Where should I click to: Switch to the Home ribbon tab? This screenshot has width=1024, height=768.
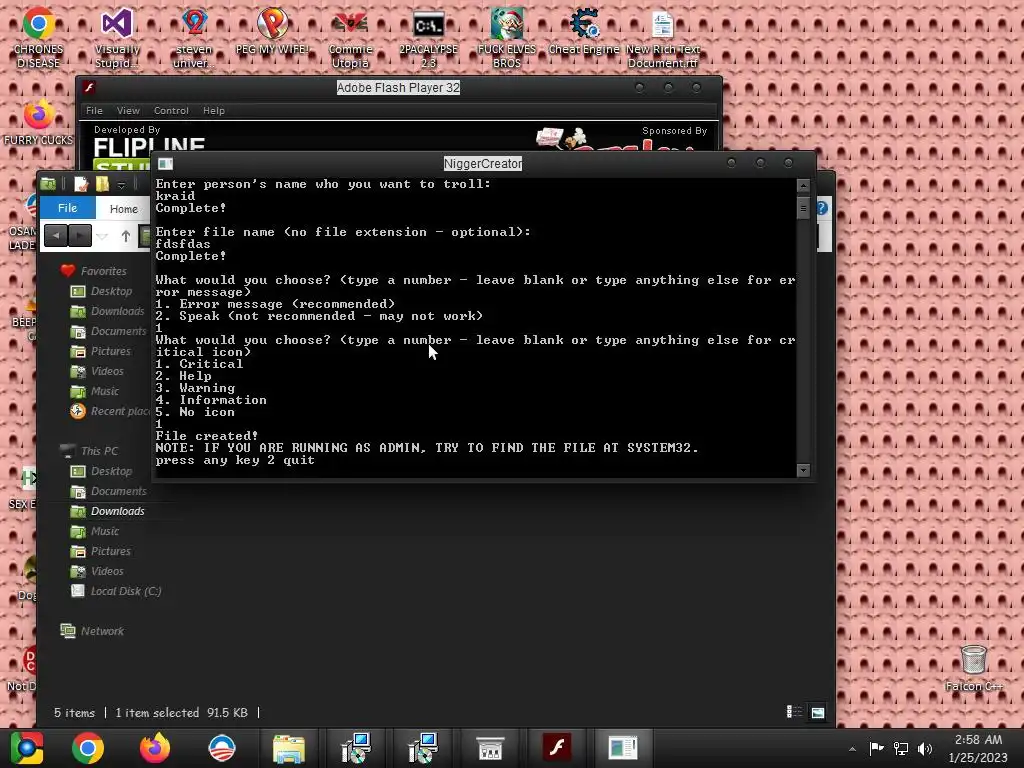[x=123, y=208]
